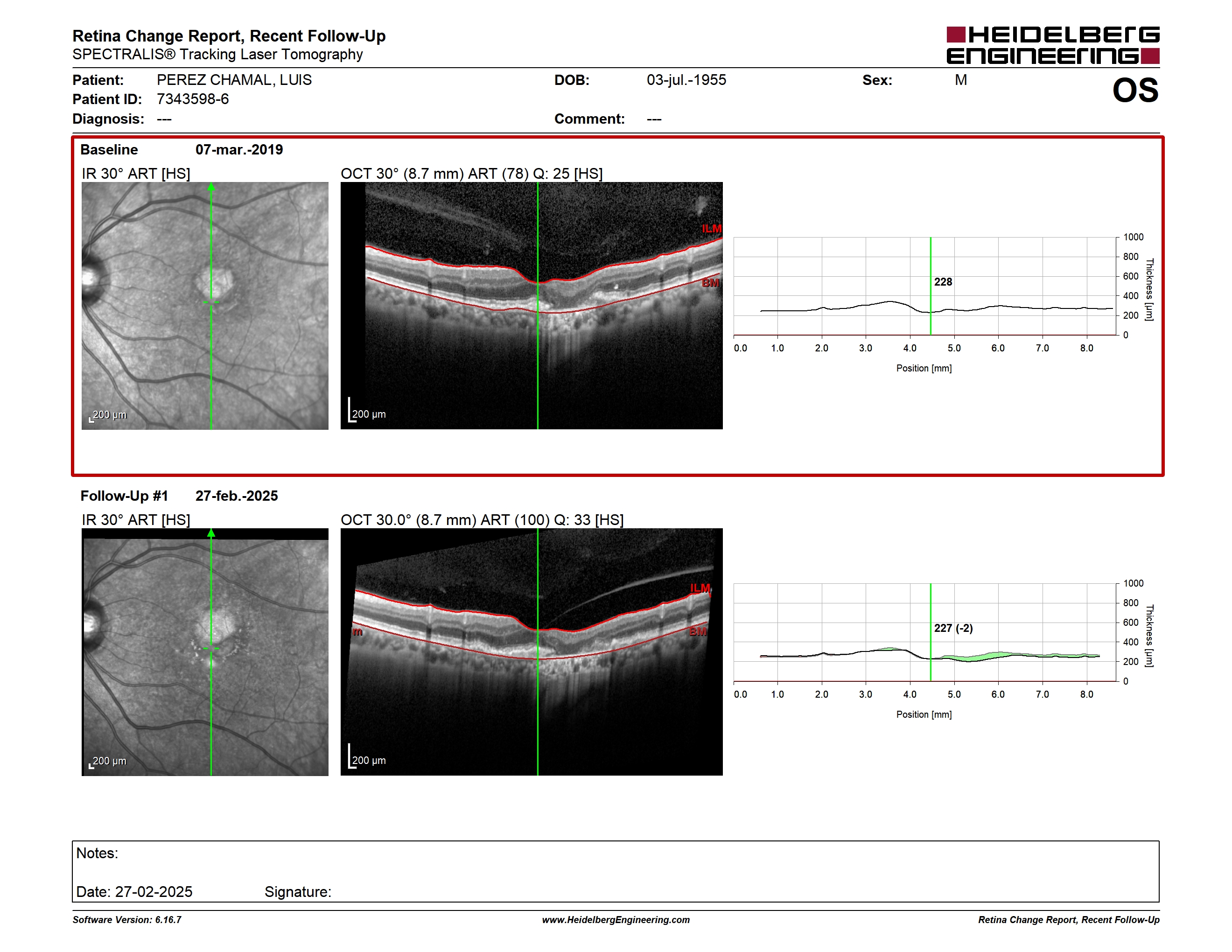Click the Follow-Up #1 date '27-feb.-2025'

point(236,496)
